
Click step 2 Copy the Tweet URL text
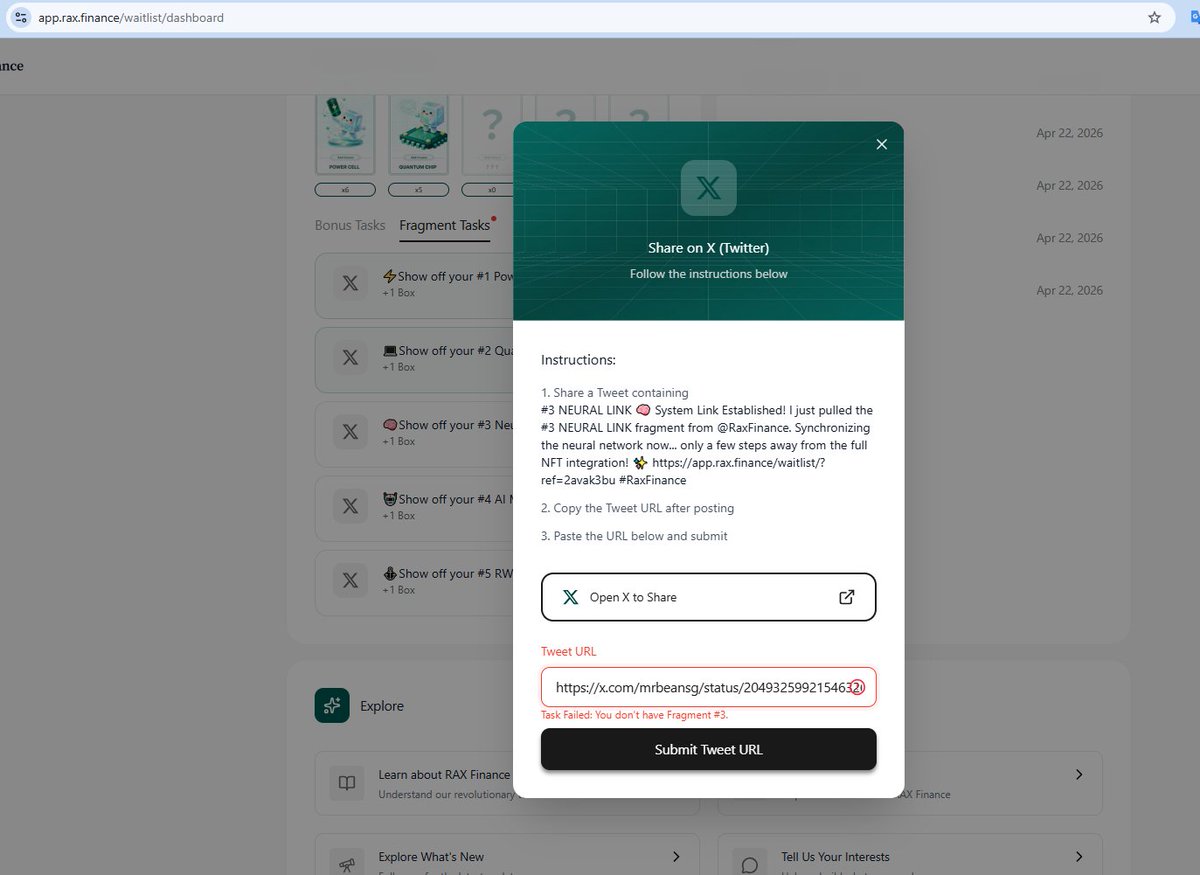[x=637, y=508]
